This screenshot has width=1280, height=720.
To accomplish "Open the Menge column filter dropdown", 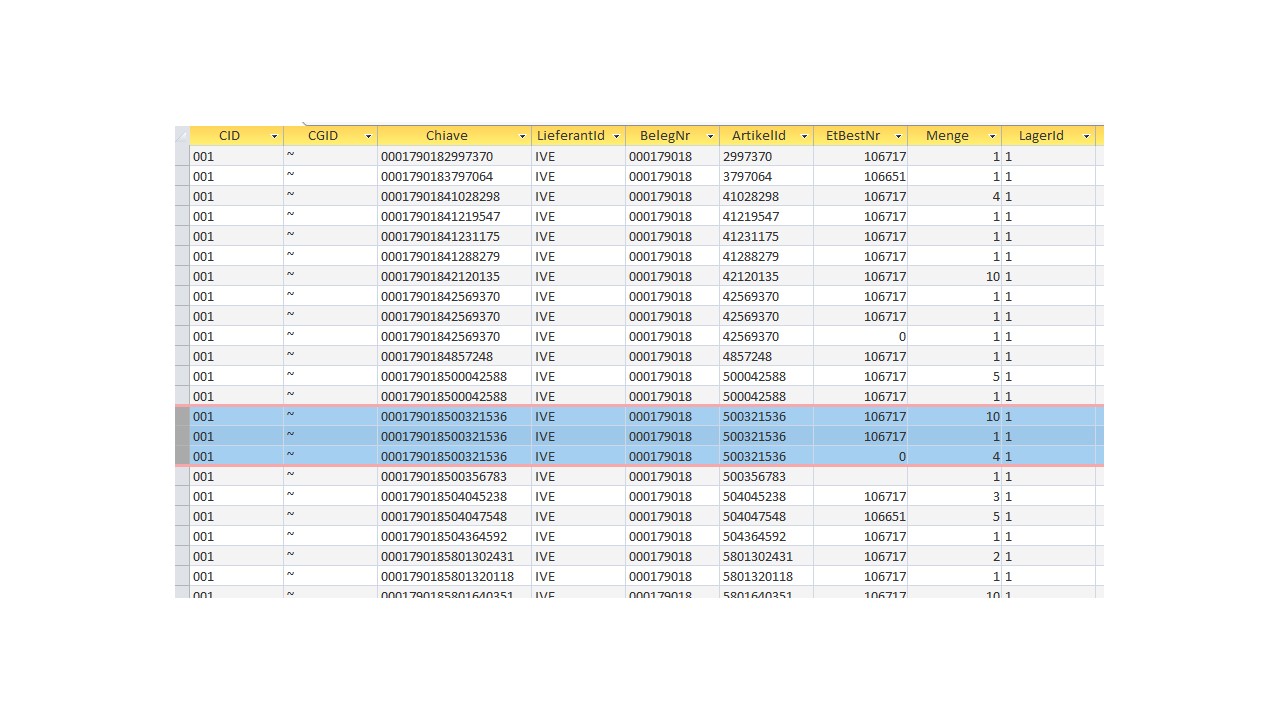I will [x=992, y=136].
